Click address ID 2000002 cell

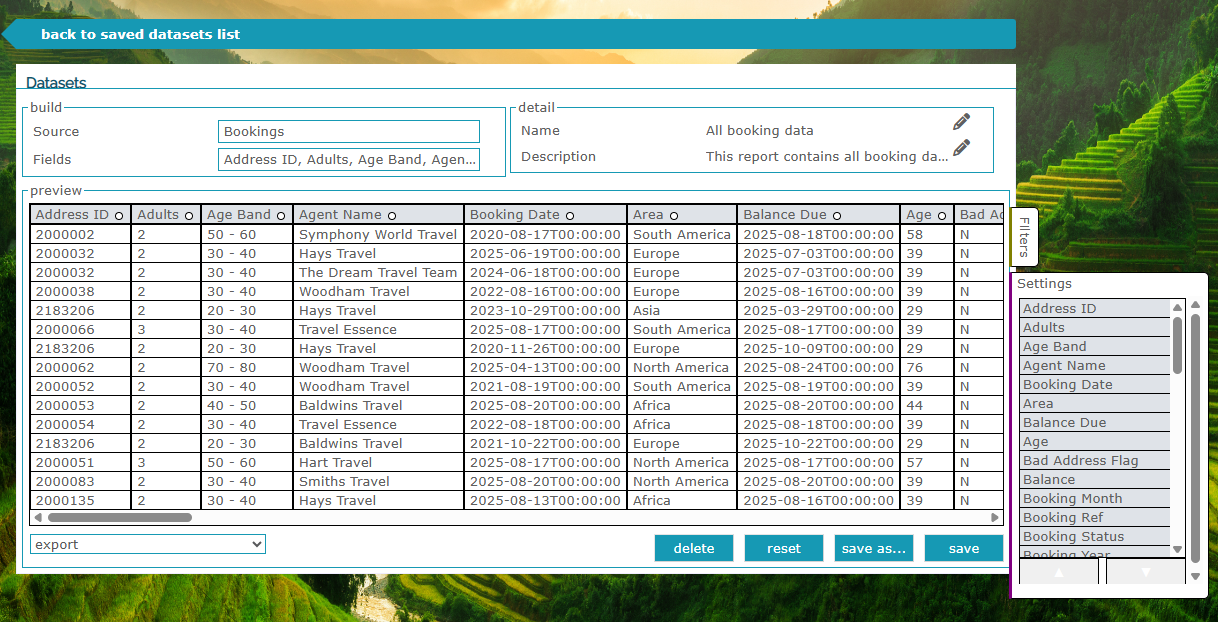click(80, 235)
